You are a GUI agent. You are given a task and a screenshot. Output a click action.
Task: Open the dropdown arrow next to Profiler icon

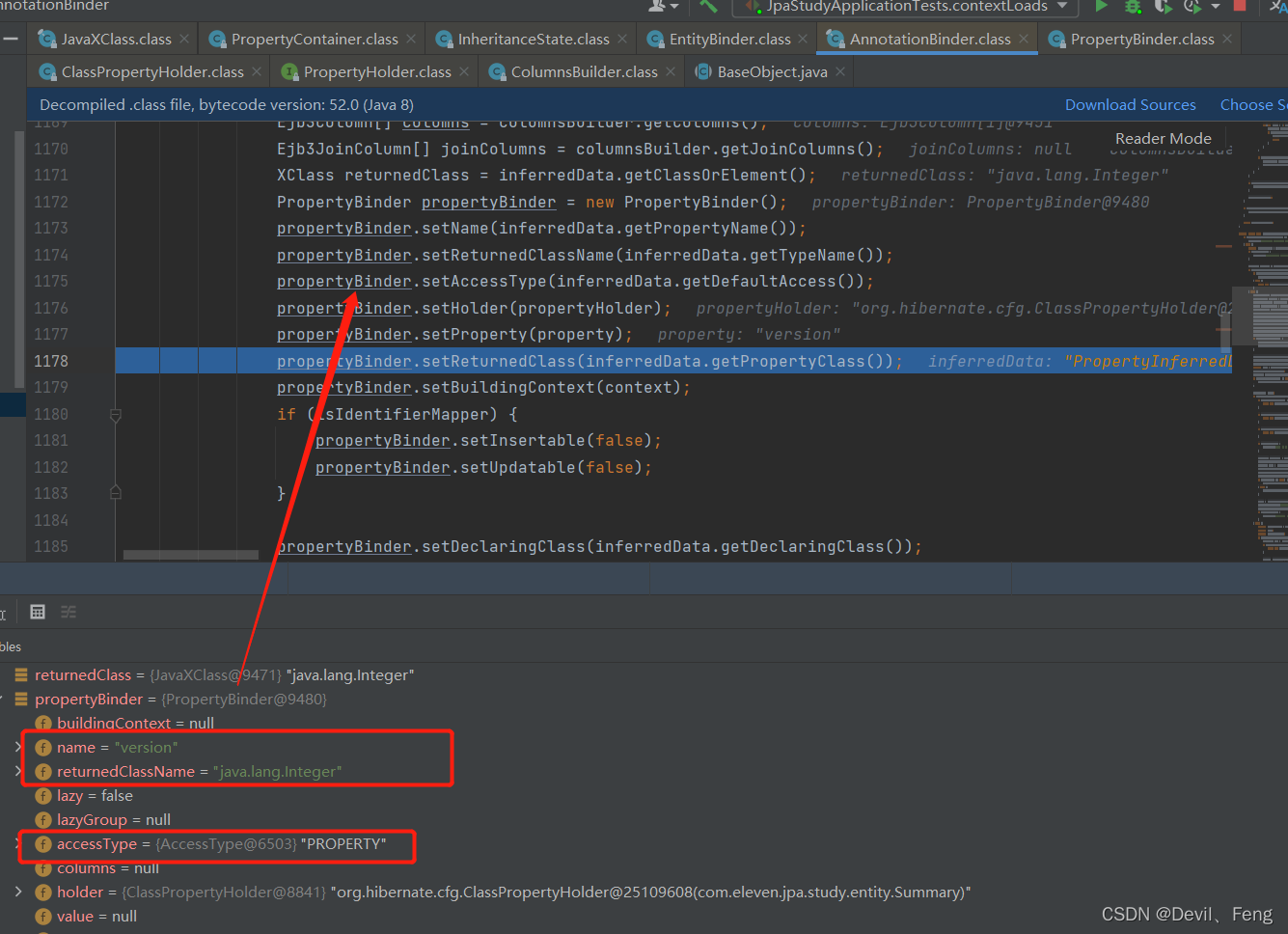(x=1216, y=6)
